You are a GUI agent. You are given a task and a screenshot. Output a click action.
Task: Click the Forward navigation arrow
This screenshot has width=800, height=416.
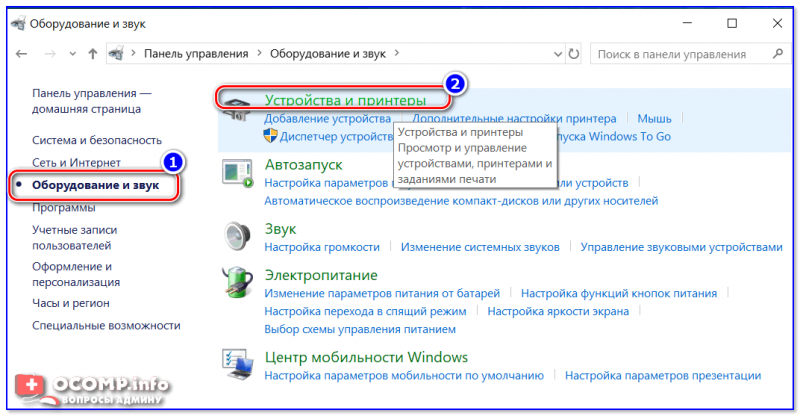(49, 54)
